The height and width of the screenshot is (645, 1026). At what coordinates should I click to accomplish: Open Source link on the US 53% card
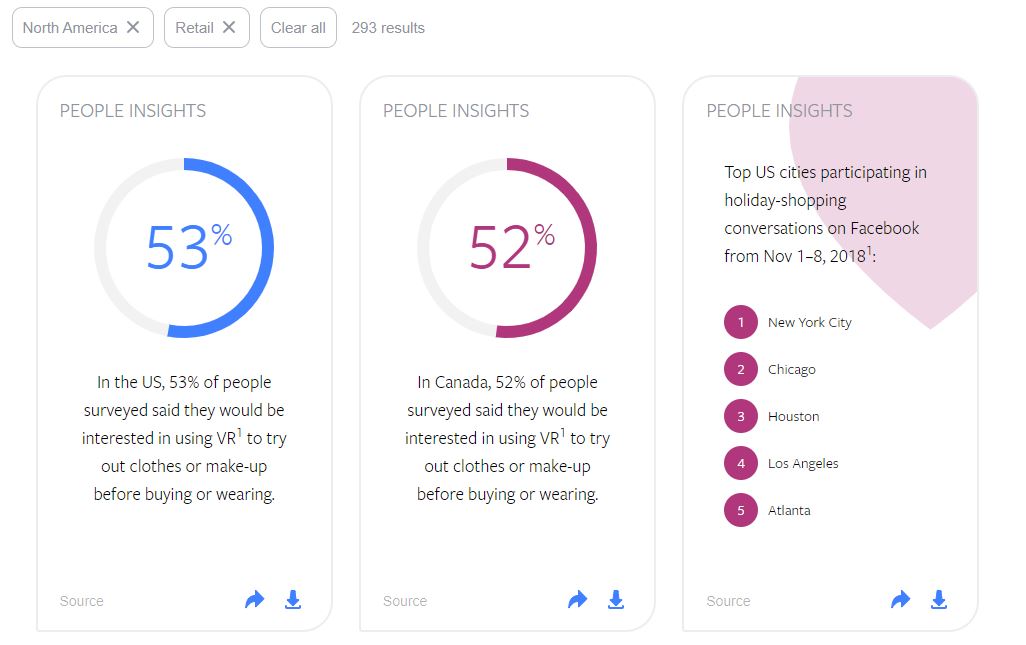point(82,601)
